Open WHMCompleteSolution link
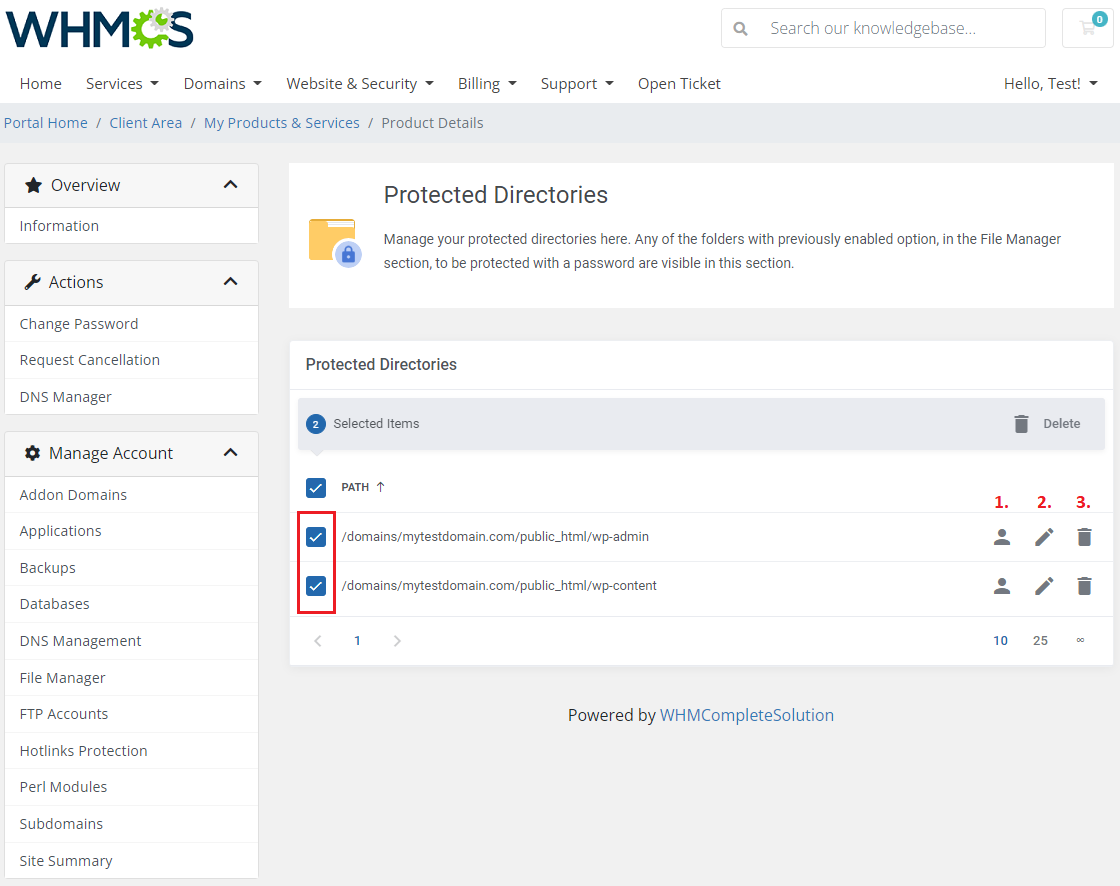Viewport: 1120px width, 886px height. [x=746, y=715]
